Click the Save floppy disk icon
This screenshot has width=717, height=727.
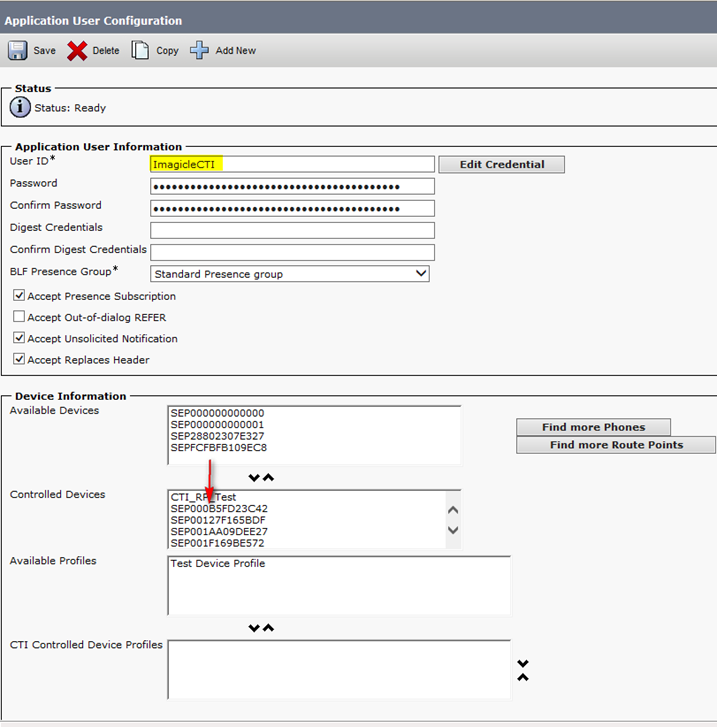(x=18, y=51)
